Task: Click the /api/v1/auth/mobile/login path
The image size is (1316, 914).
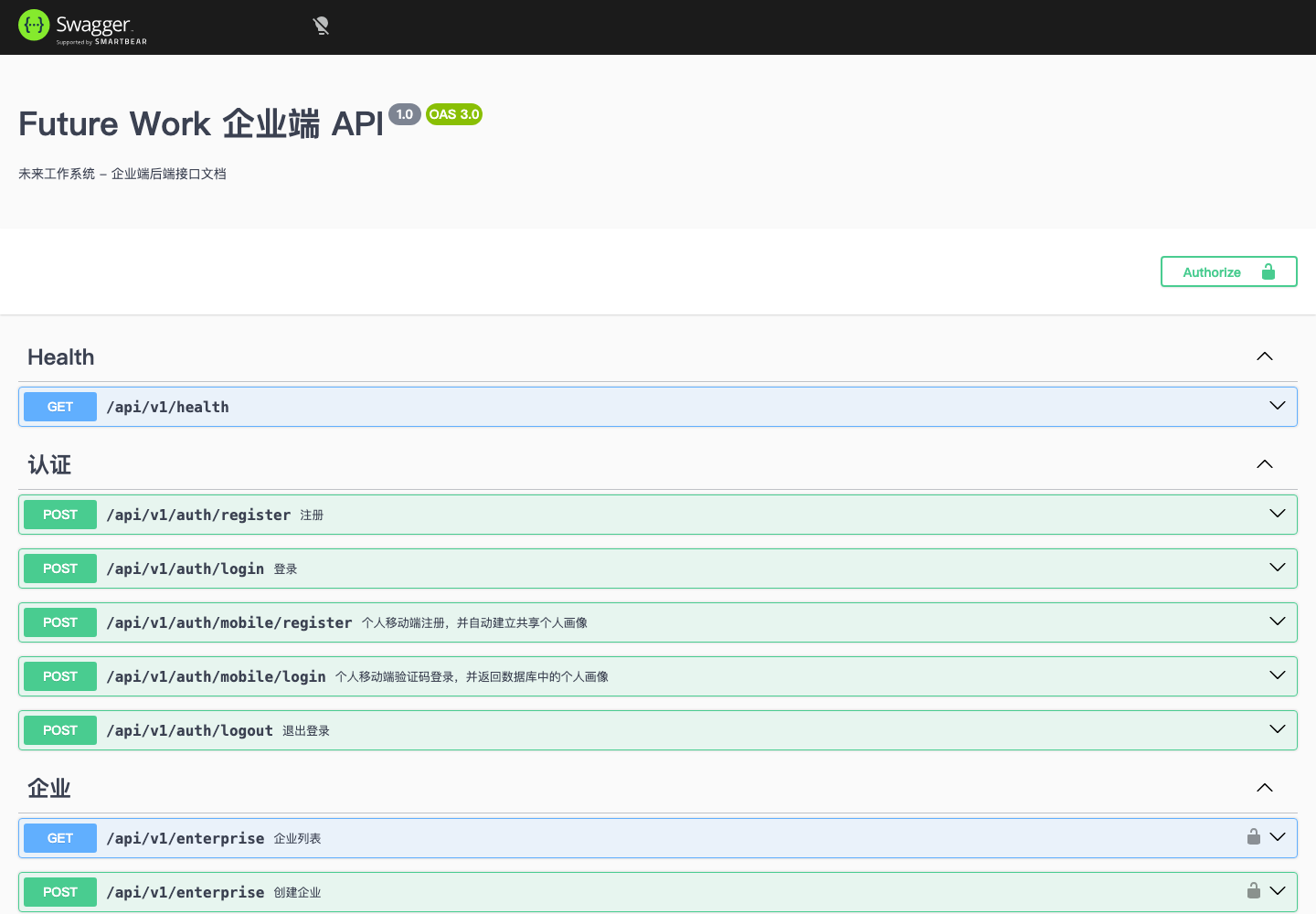Action: (217, 676)
